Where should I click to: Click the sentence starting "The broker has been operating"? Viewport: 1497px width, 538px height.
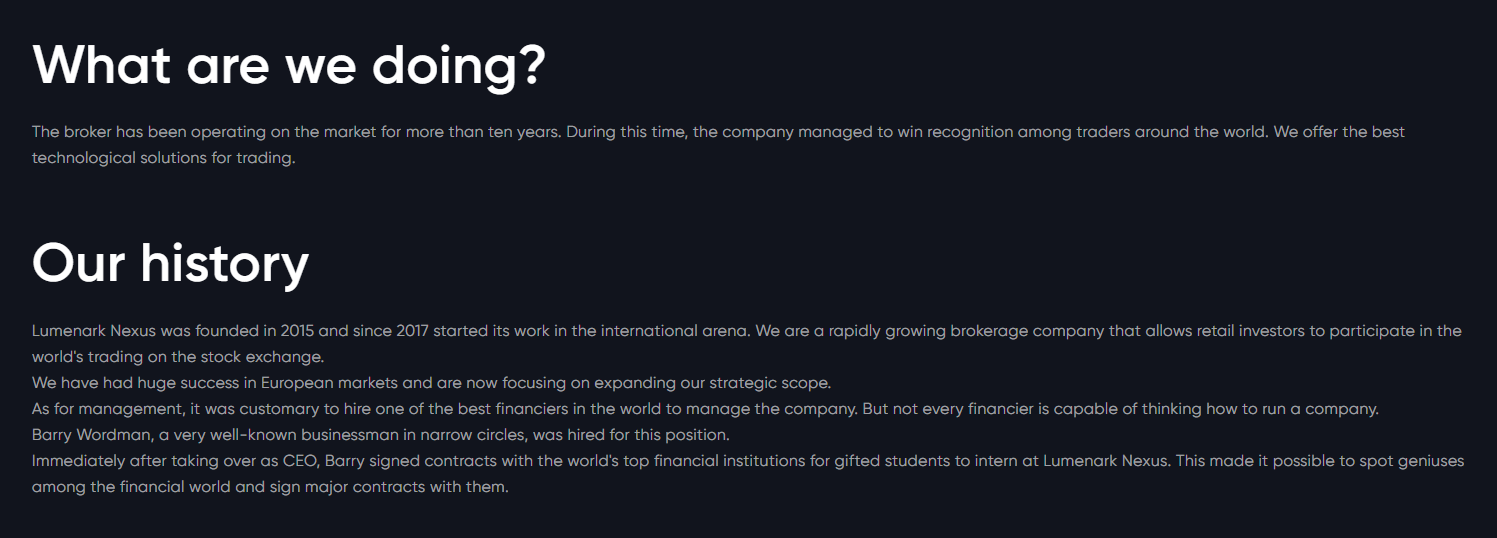pos(300,132)
